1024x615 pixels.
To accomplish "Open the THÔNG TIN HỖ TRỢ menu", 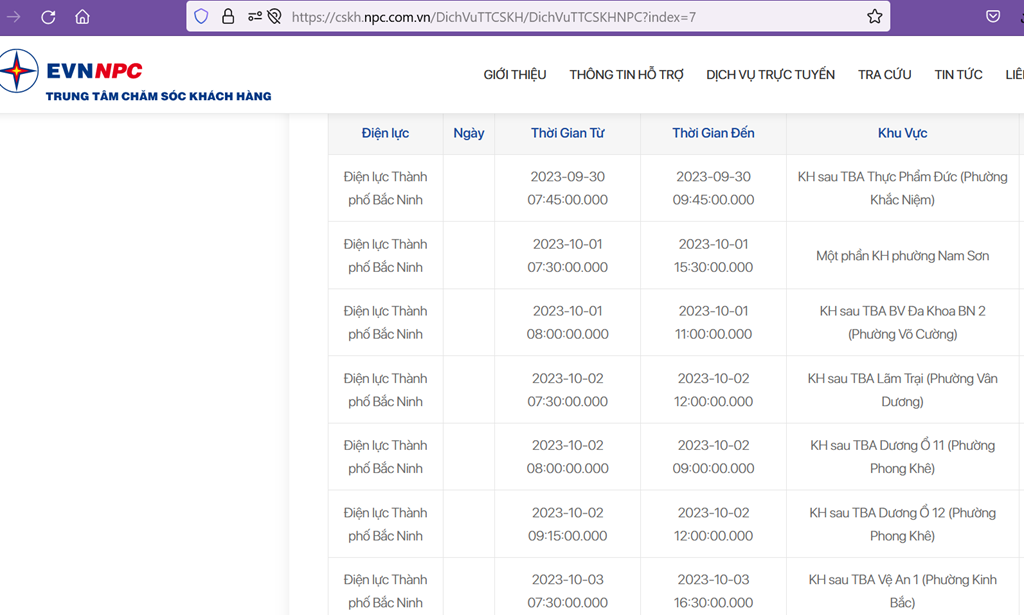I will (626, 75).
